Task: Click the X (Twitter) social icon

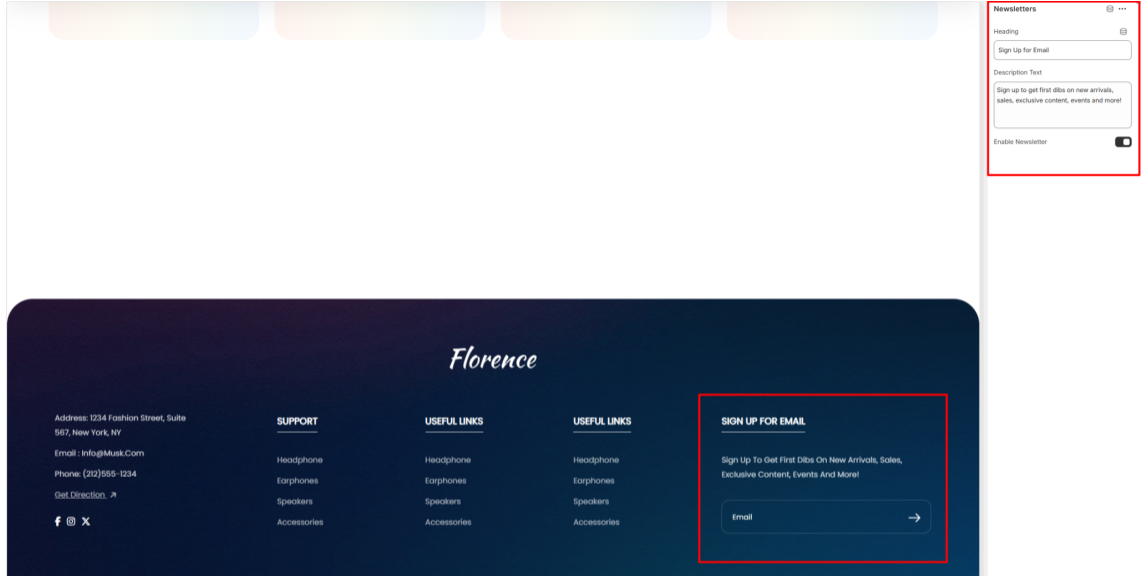Action: tap(86, 521)
